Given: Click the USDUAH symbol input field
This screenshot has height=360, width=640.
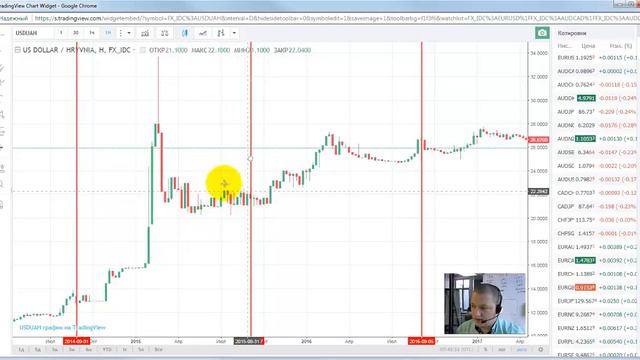Looking at the screenshot, I should pos(33,33).
